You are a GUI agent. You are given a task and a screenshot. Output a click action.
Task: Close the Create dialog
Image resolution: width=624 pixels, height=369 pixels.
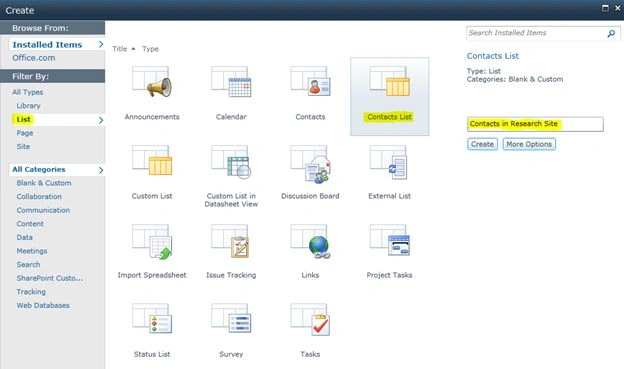618,8
